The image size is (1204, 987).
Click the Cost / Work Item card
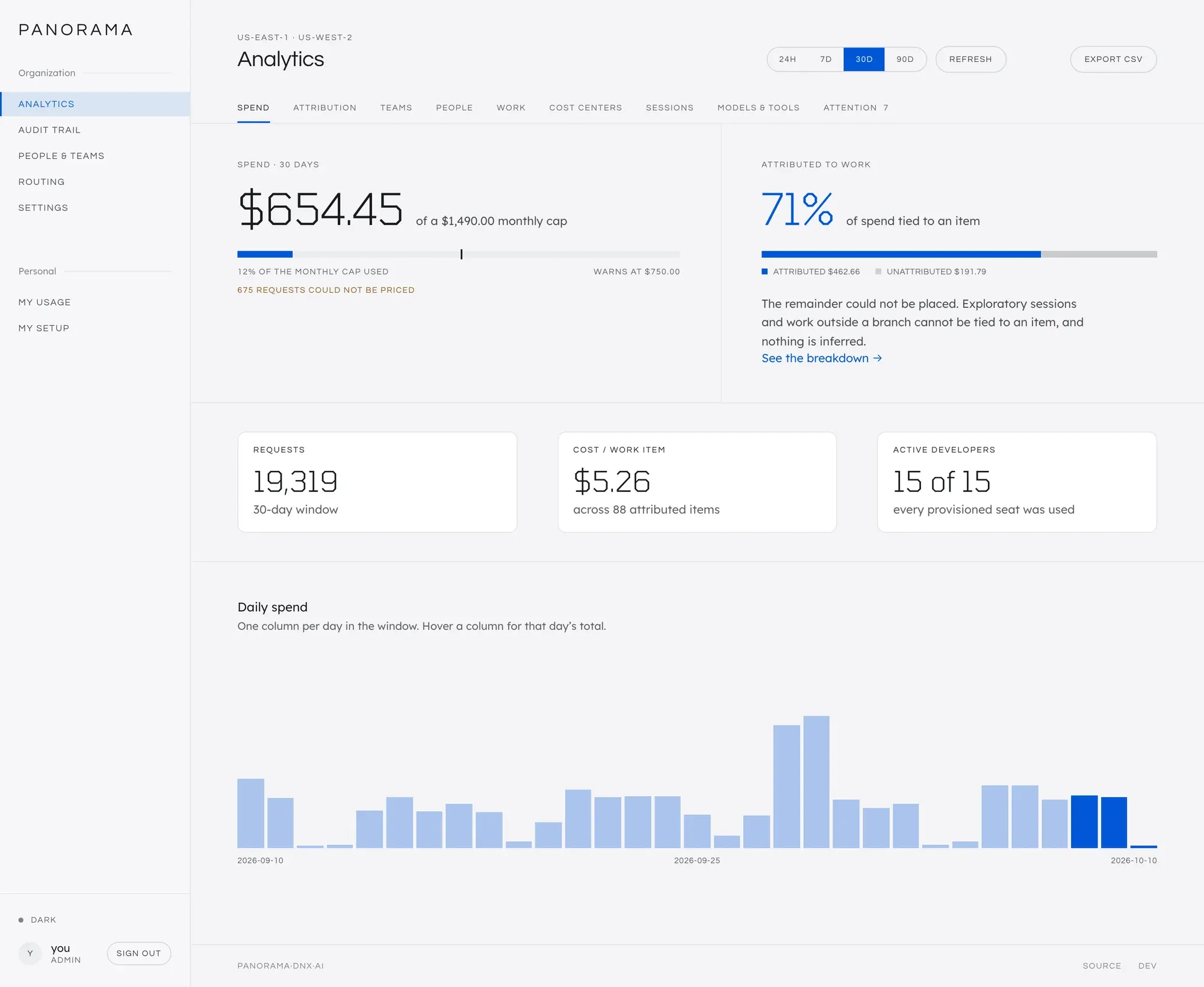(697, 482)
